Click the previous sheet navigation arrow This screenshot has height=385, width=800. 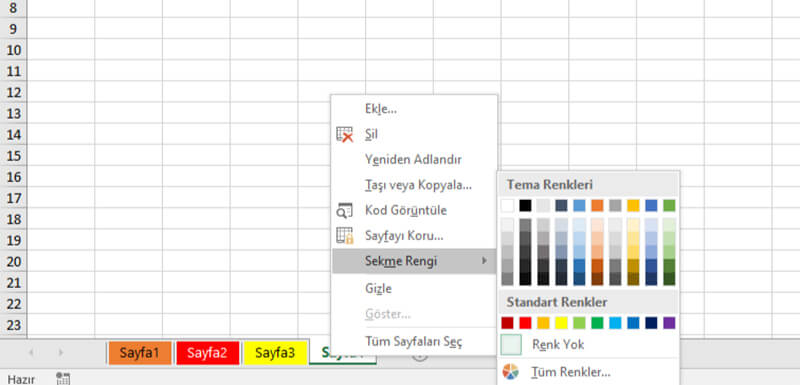pos(31,352)
